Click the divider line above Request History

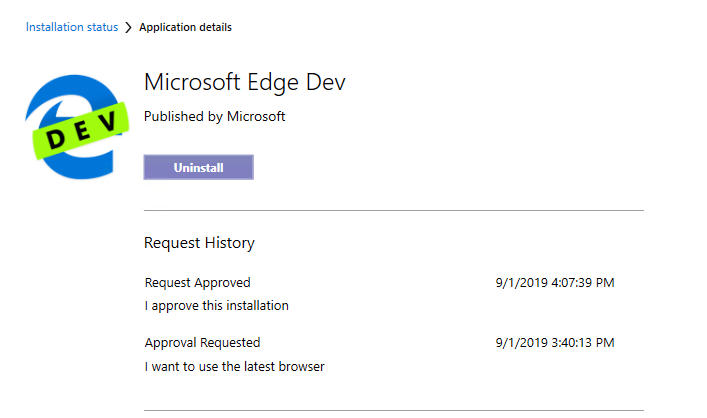tap(393, 211)
